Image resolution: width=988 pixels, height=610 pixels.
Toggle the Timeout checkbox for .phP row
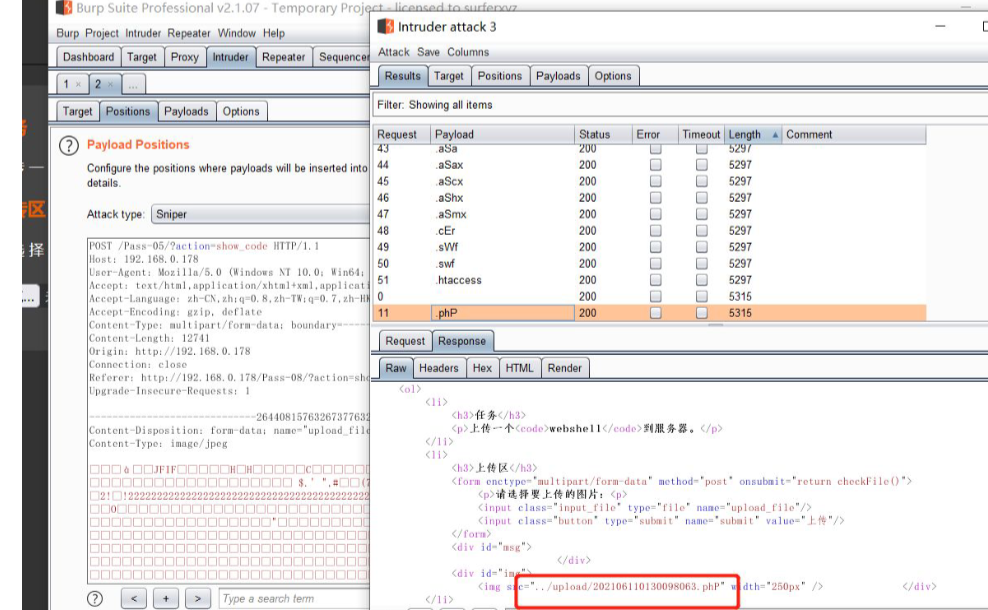point(701,313)
